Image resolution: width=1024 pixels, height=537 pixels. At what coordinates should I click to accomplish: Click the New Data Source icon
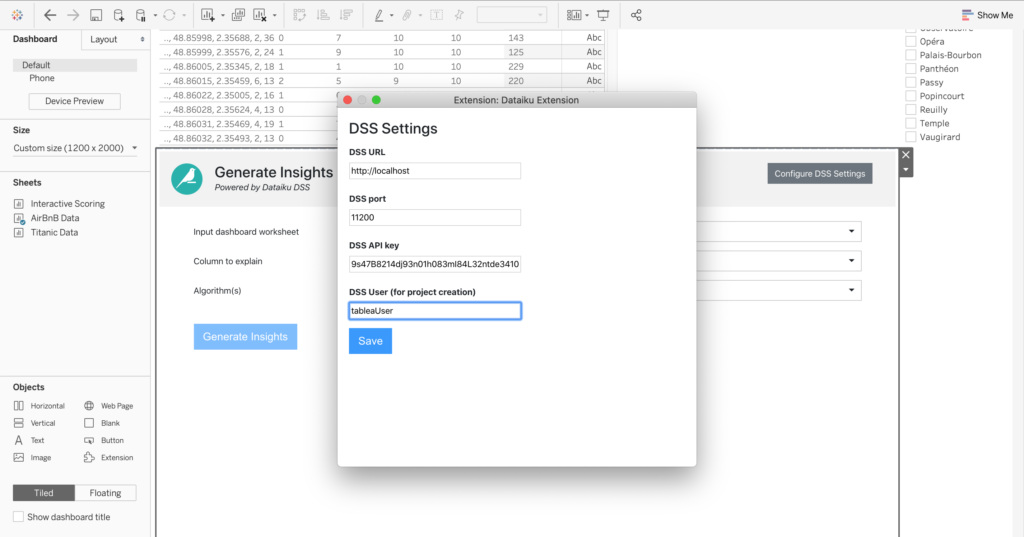(x=118, y=15)
